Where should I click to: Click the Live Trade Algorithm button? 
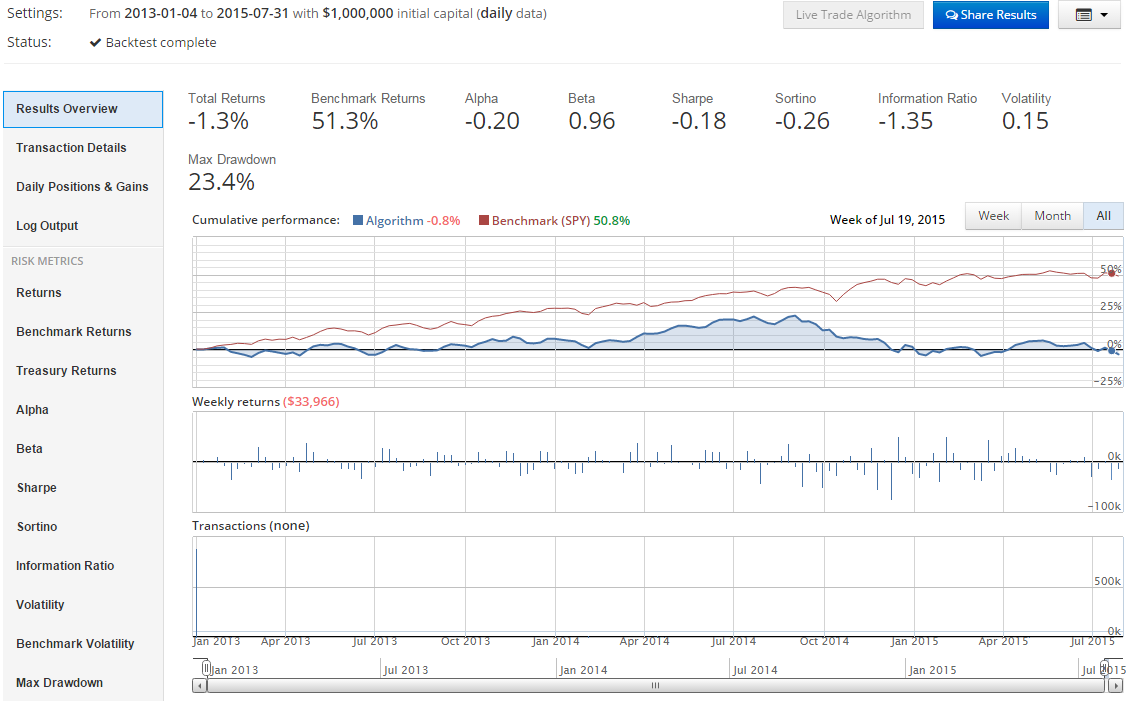point(853,15)
